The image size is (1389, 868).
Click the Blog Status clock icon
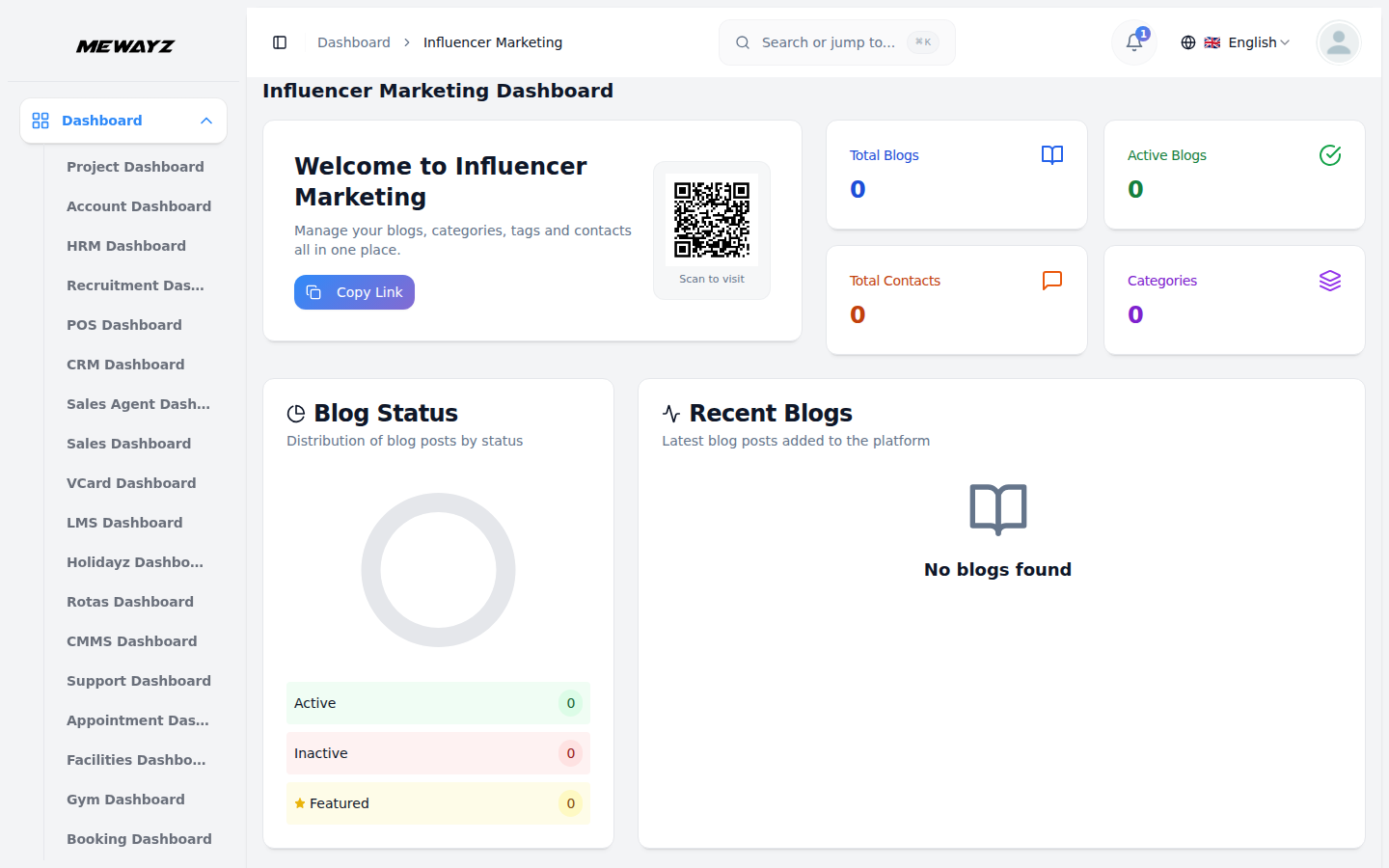tap(296, 412)
